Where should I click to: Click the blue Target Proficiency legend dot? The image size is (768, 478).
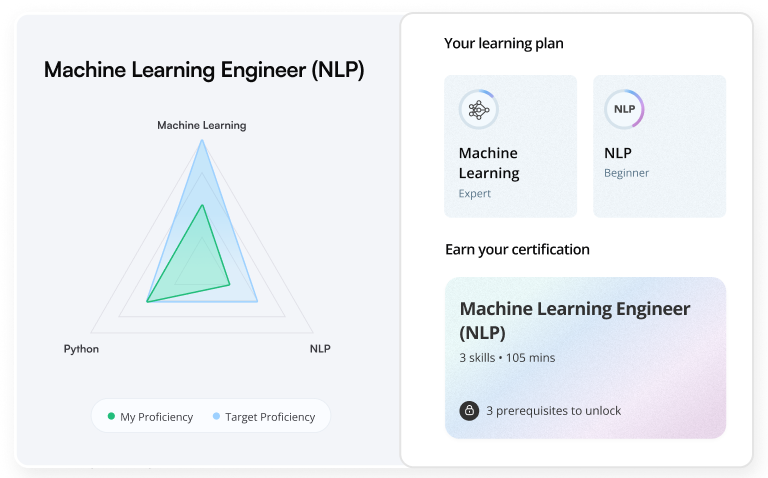click(216, 416)
